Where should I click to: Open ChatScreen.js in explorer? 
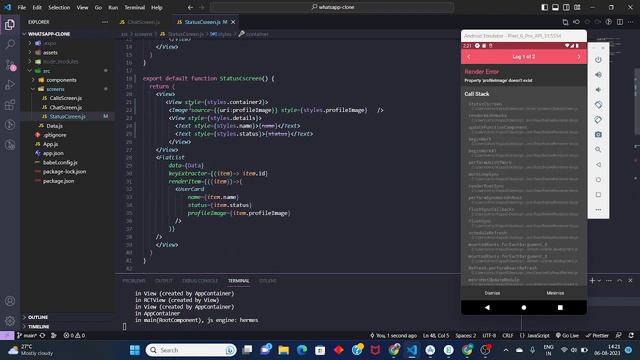click(x=67, y=107)
